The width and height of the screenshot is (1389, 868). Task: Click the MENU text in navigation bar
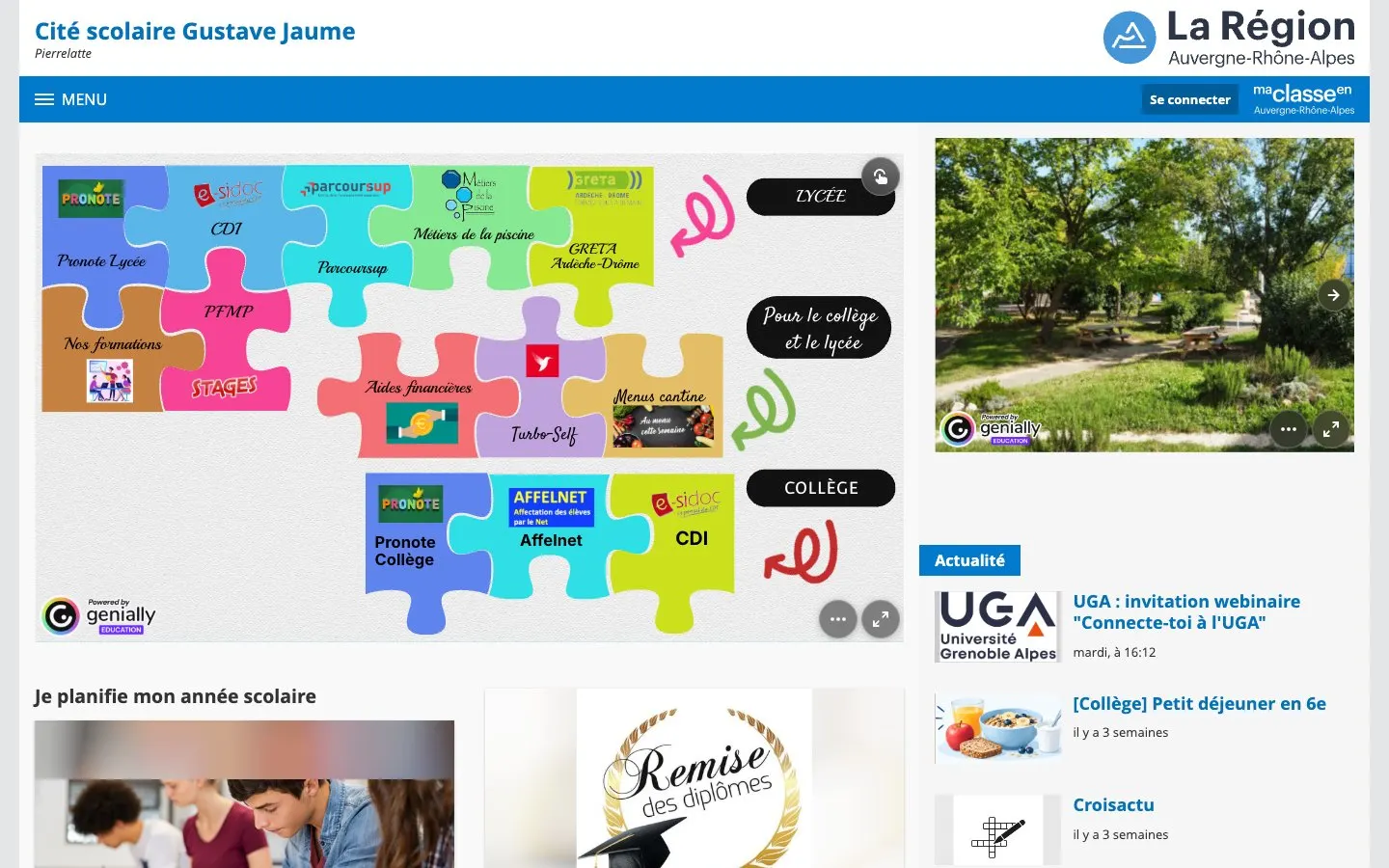pyautogui.click(x=84, y=99)
